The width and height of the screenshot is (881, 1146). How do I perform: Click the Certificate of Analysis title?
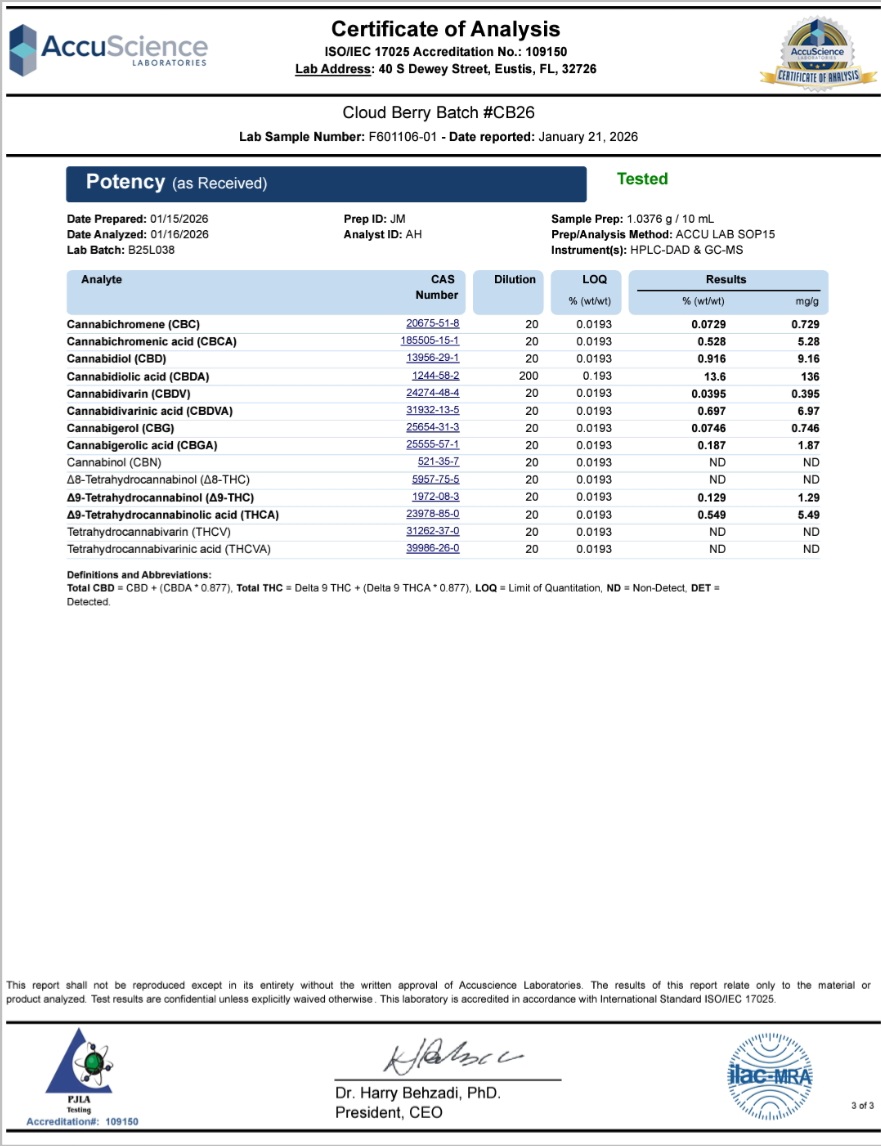pos(446,29)
